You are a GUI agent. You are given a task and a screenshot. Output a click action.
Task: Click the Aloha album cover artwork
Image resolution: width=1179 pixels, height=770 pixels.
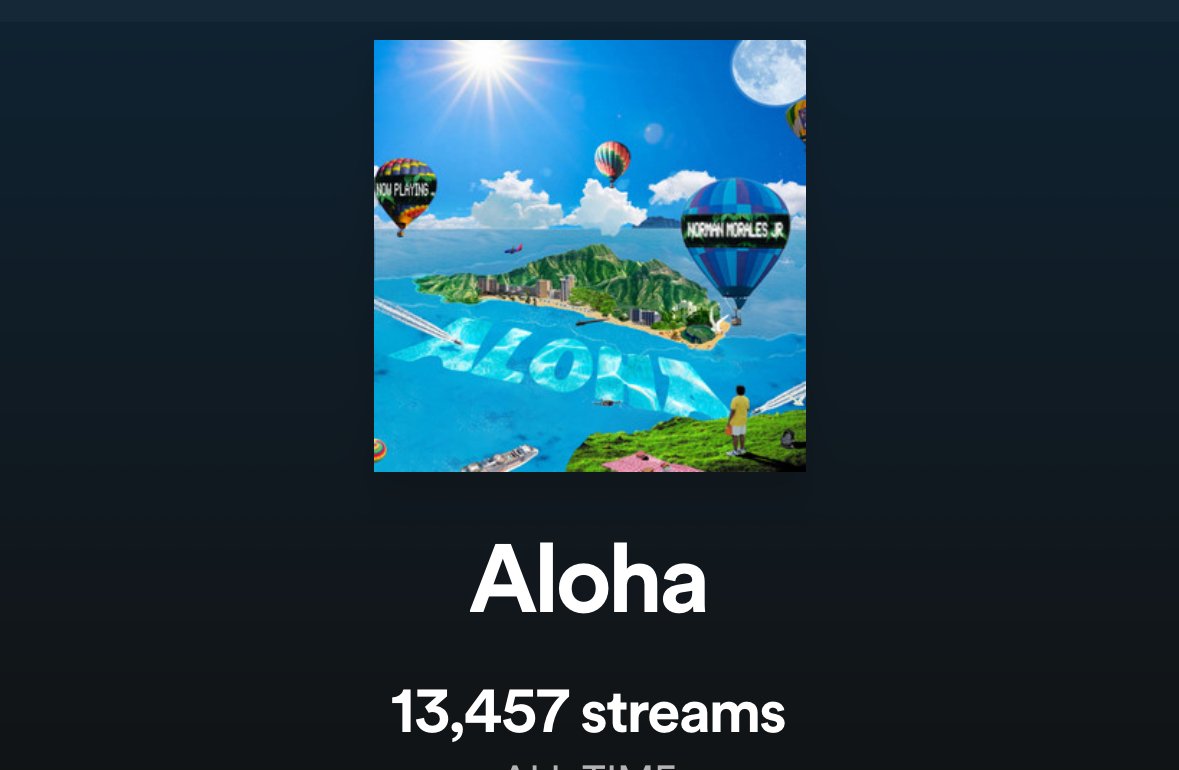(590, 256)
